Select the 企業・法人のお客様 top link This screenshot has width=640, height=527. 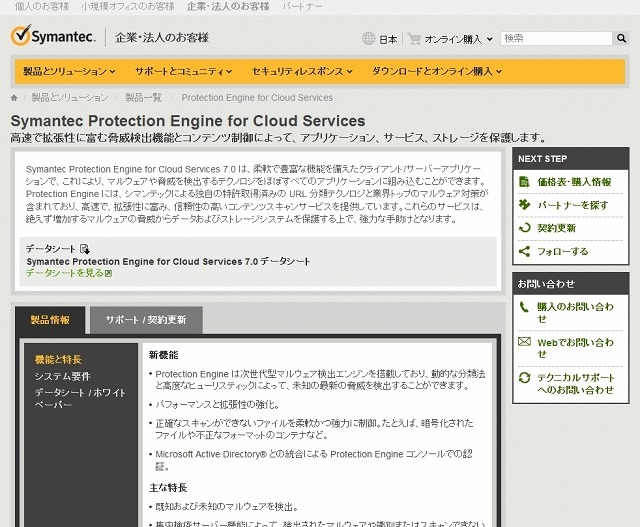(228, 7)
